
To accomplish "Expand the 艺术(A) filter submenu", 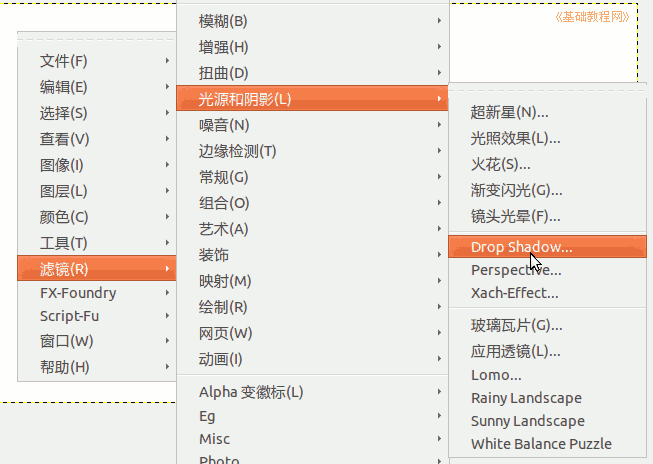I will tap(312, 229).
